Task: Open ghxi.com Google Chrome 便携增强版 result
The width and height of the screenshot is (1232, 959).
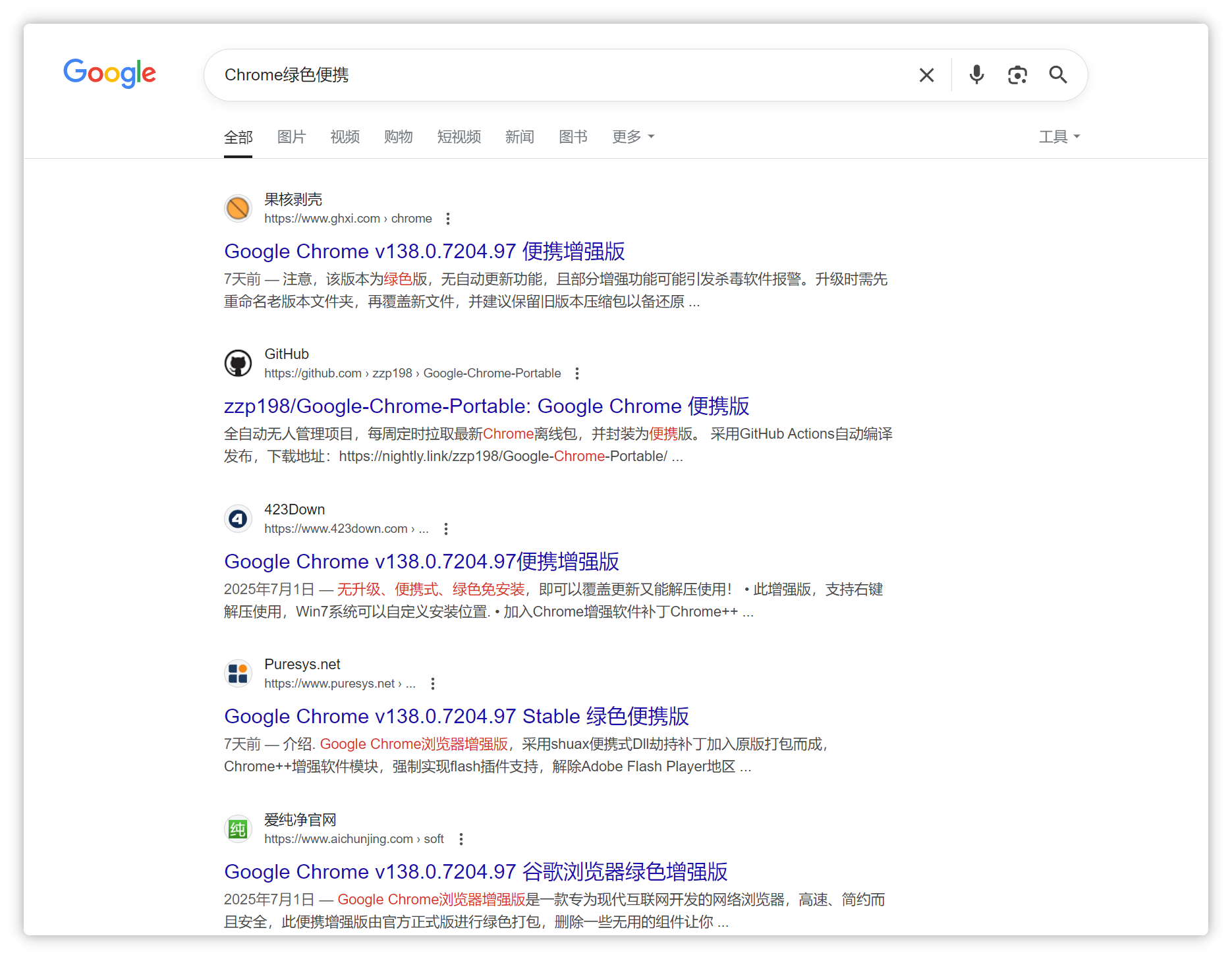Action: [x=424, y=252]
